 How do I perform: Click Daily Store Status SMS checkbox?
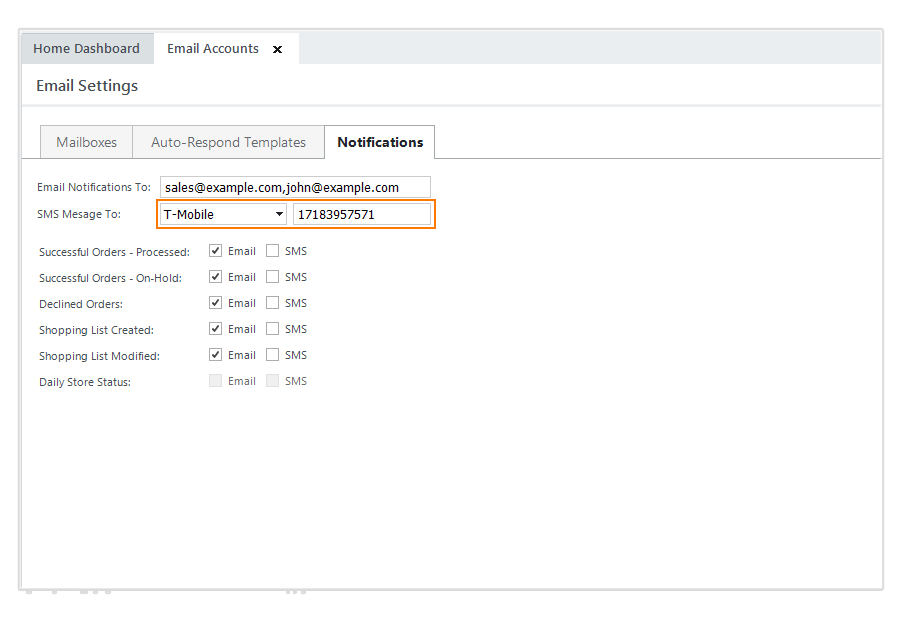coord(272,381)
